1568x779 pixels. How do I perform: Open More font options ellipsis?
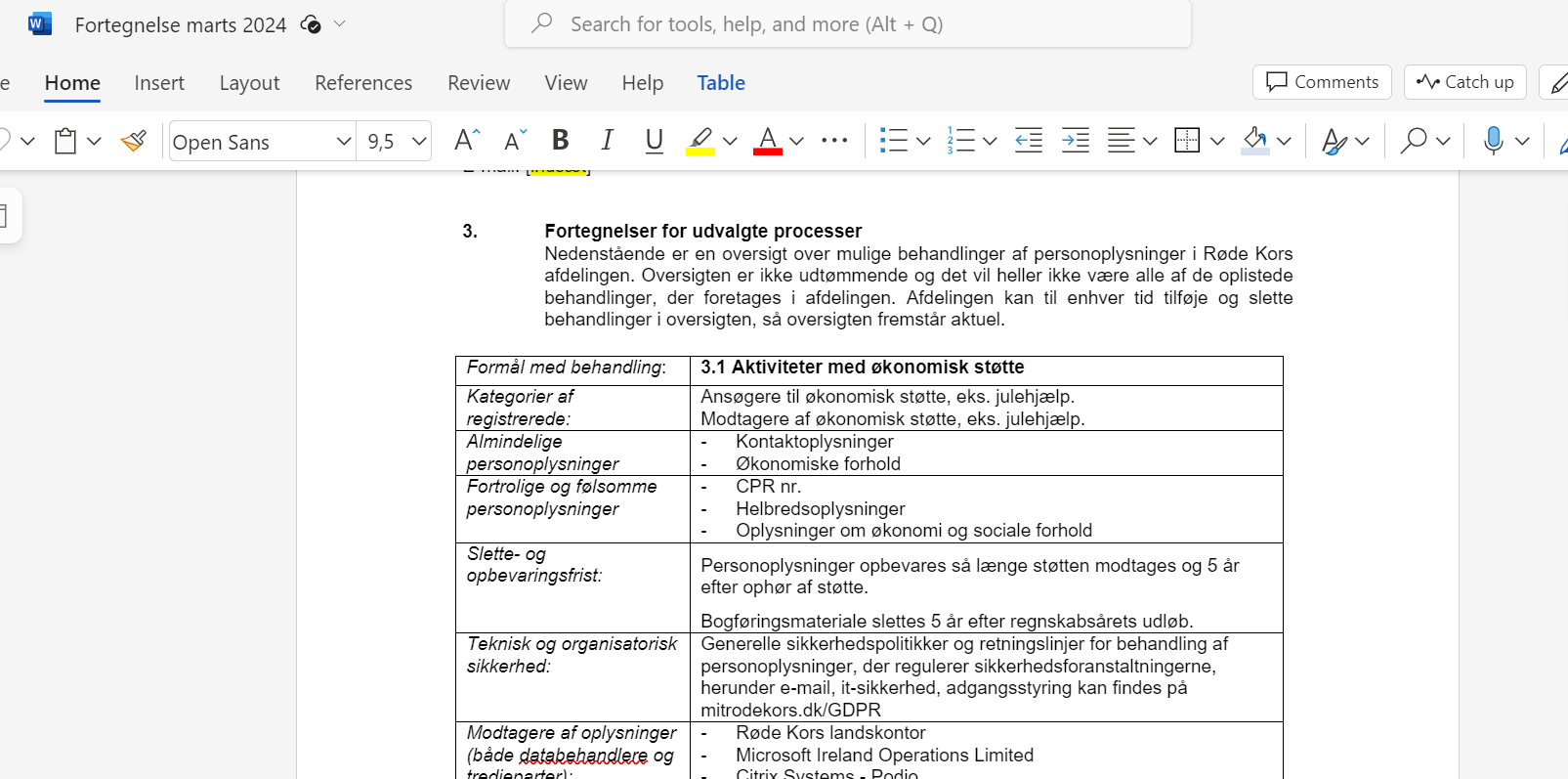pos(834,141)
